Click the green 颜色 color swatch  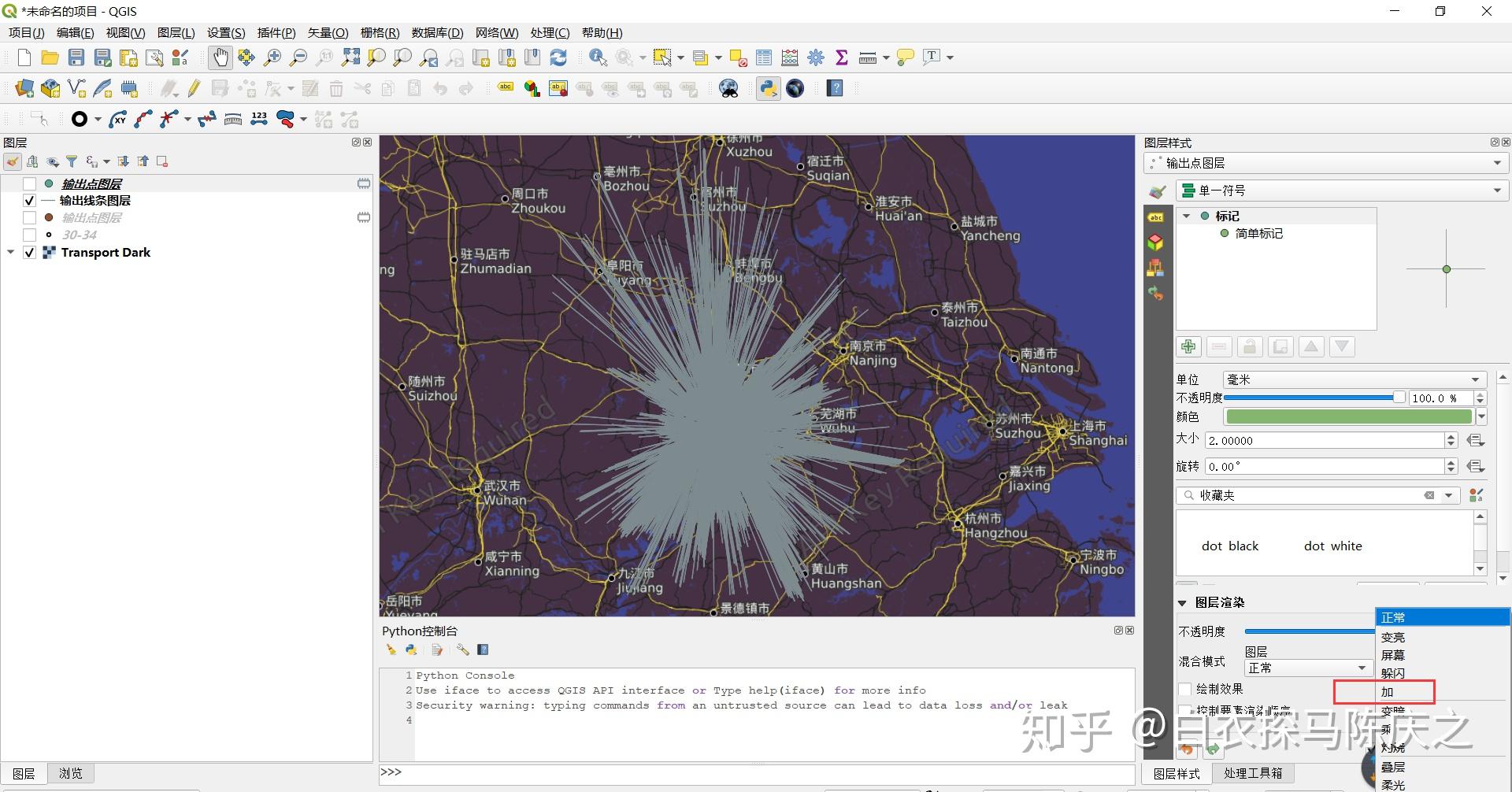pyautogui.click(x=1348, y=416)
